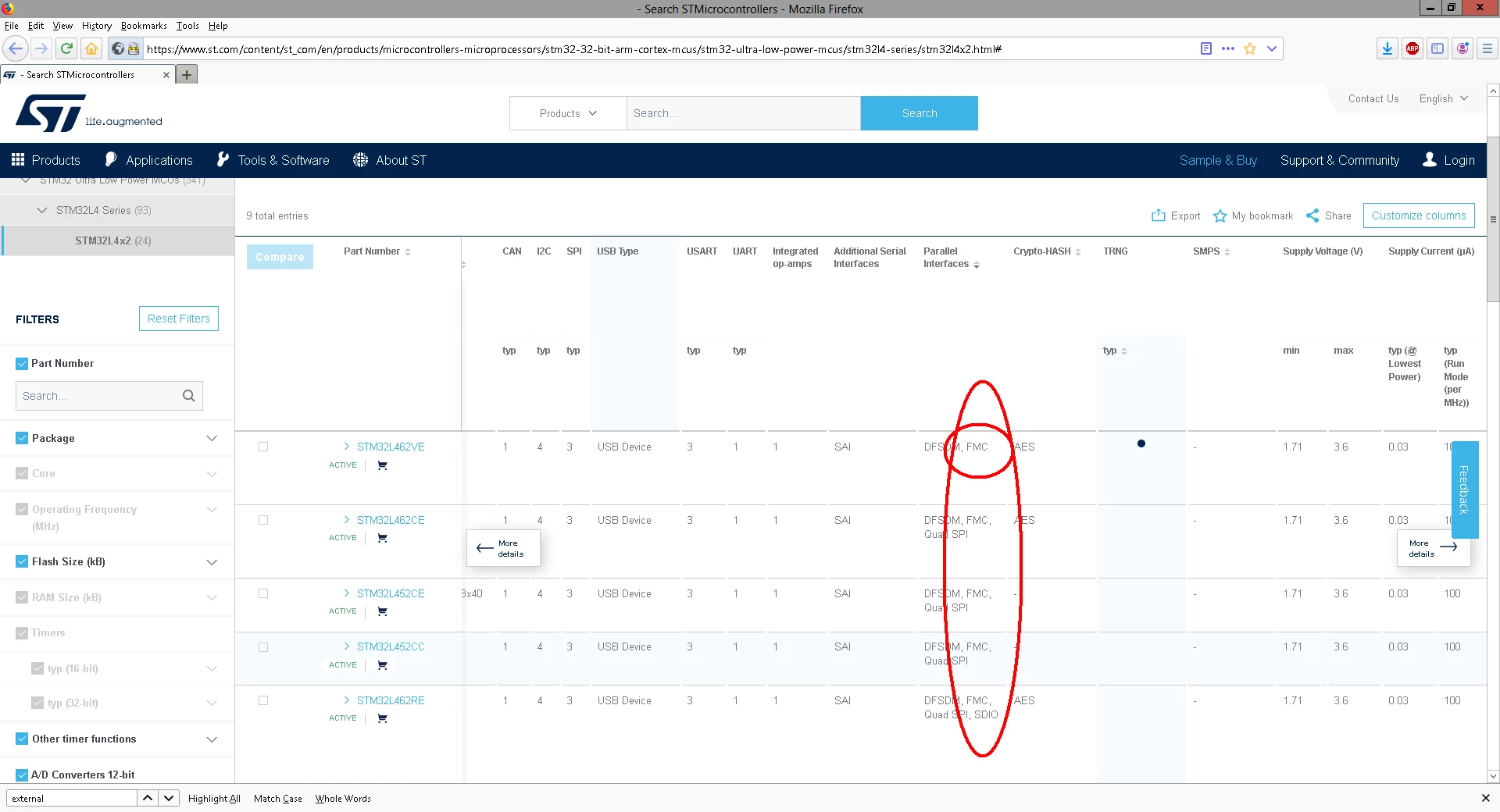Open the STM32L462RE part link
1500x812 pixels.
tap(391, 700)
